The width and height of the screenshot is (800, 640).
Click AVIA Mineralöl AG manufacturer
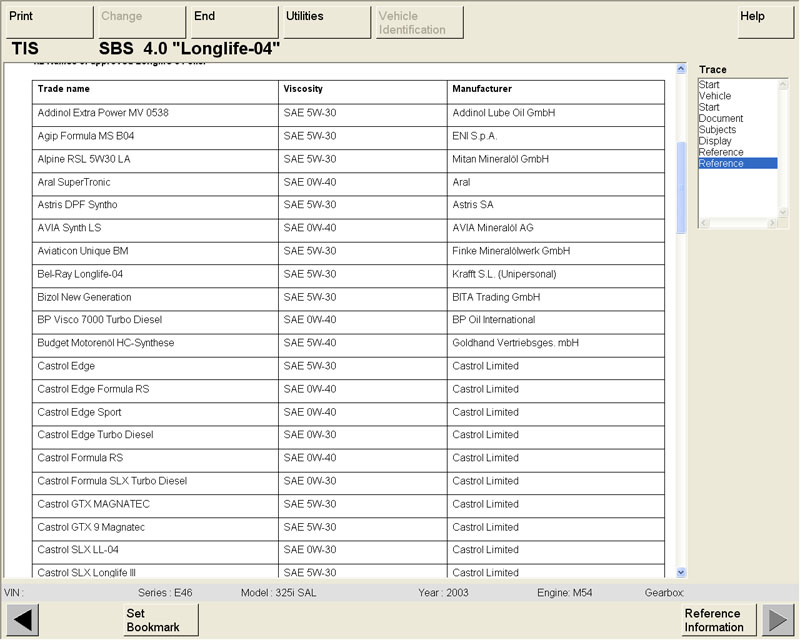(x=493, y=228)
